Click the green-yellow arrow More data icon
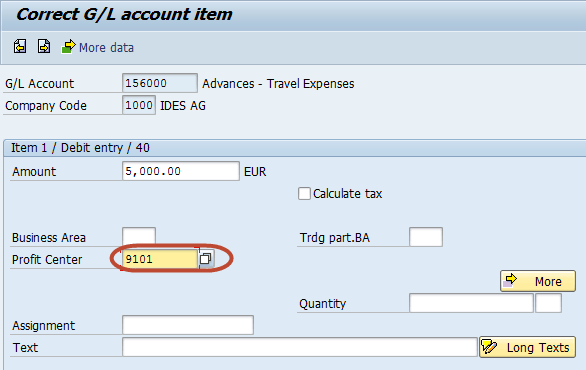586x370 pixels. [68, 47]
